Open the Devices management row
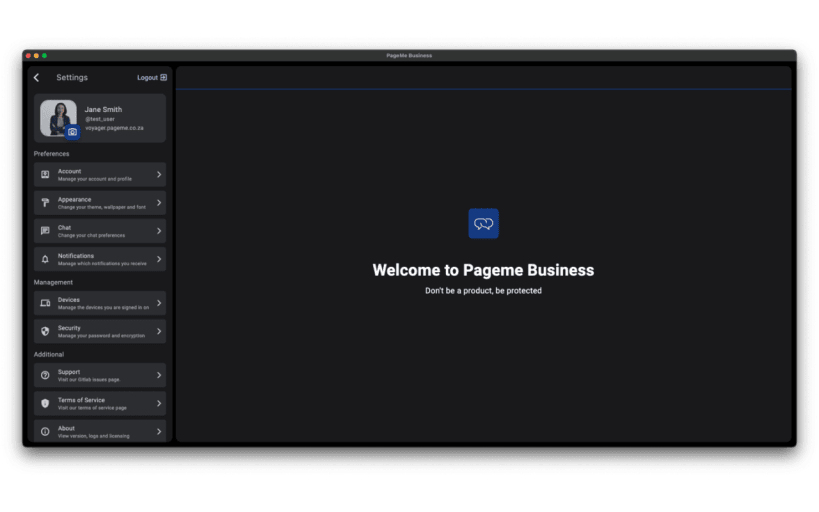The image size is (819, 512). (x=100, y=303)
